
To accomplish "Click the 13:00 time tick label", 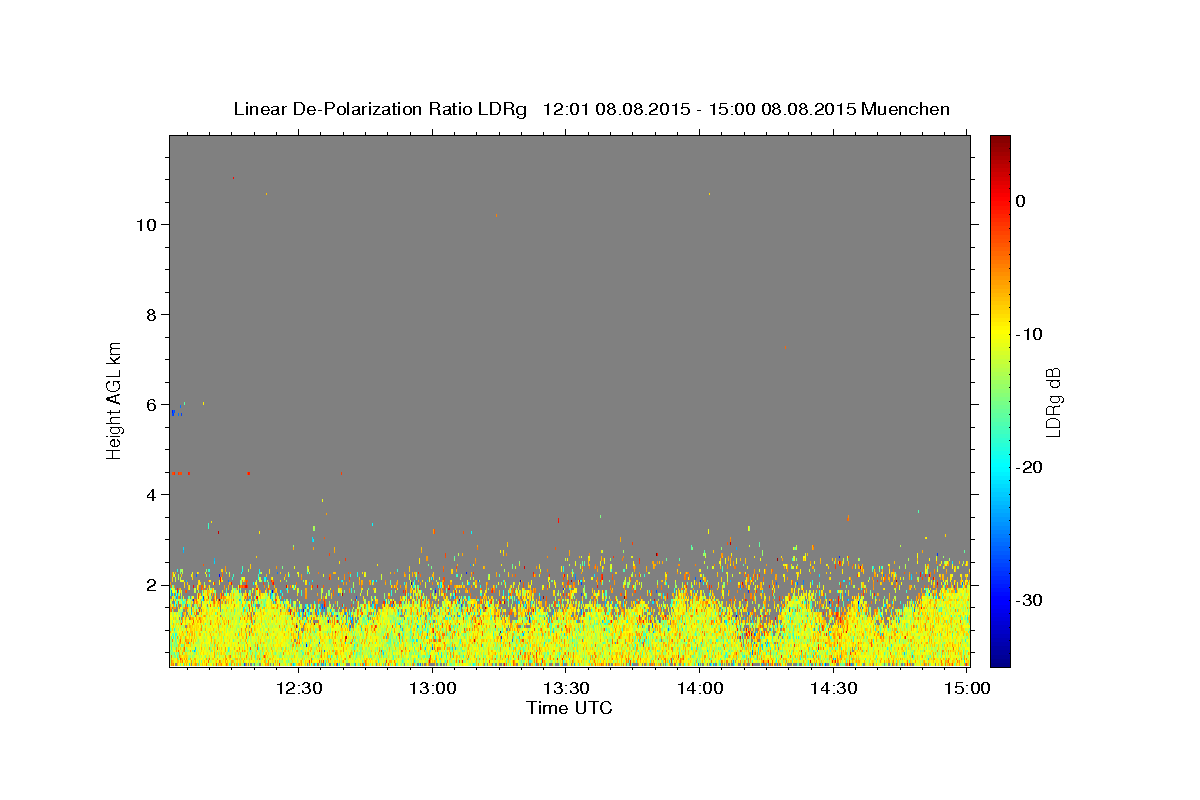I will click(433, 688).
